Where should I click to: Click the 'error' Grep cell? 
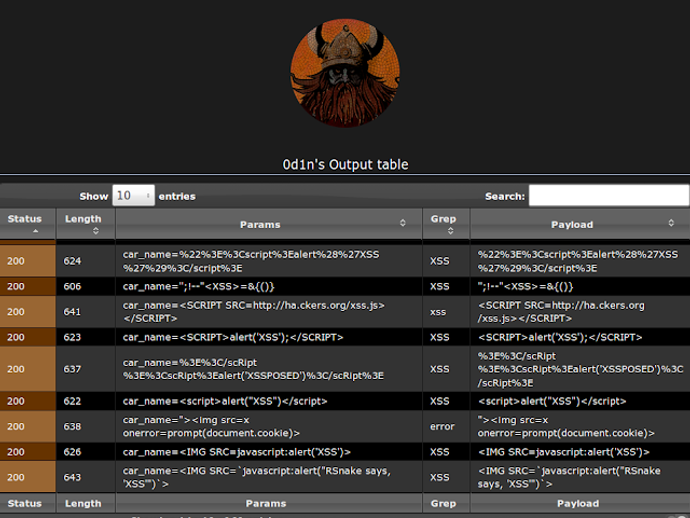tap(446, 426)
